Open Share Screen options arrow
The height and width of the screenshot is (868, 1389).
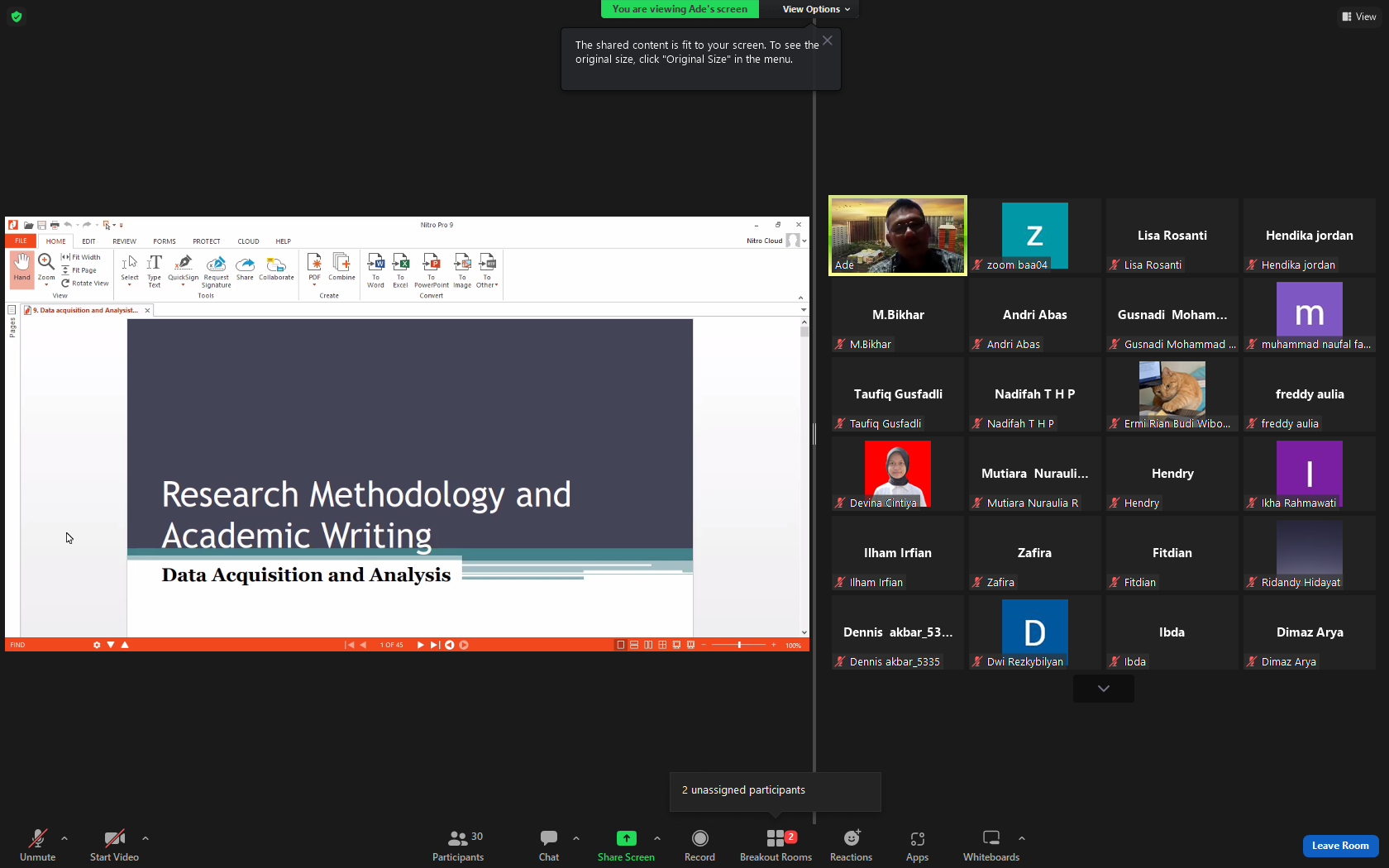657,838
